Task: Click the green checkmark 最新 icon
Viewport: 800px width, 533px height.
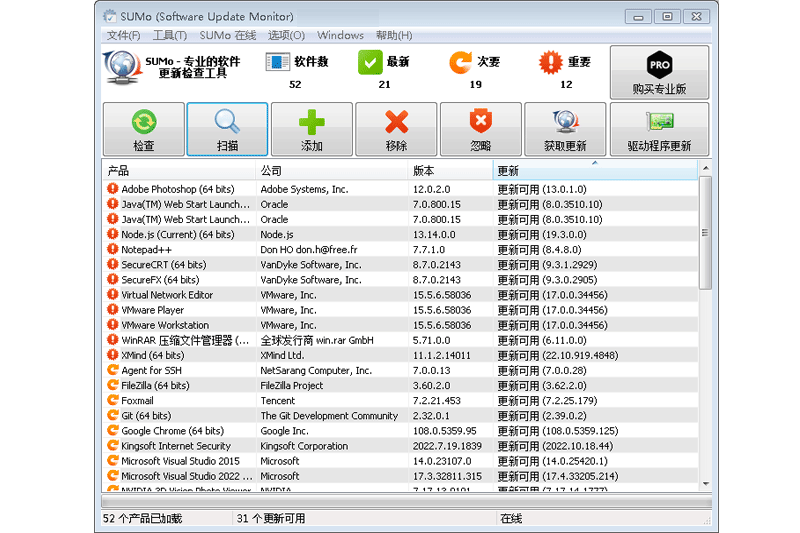Action: pos(370,62)
